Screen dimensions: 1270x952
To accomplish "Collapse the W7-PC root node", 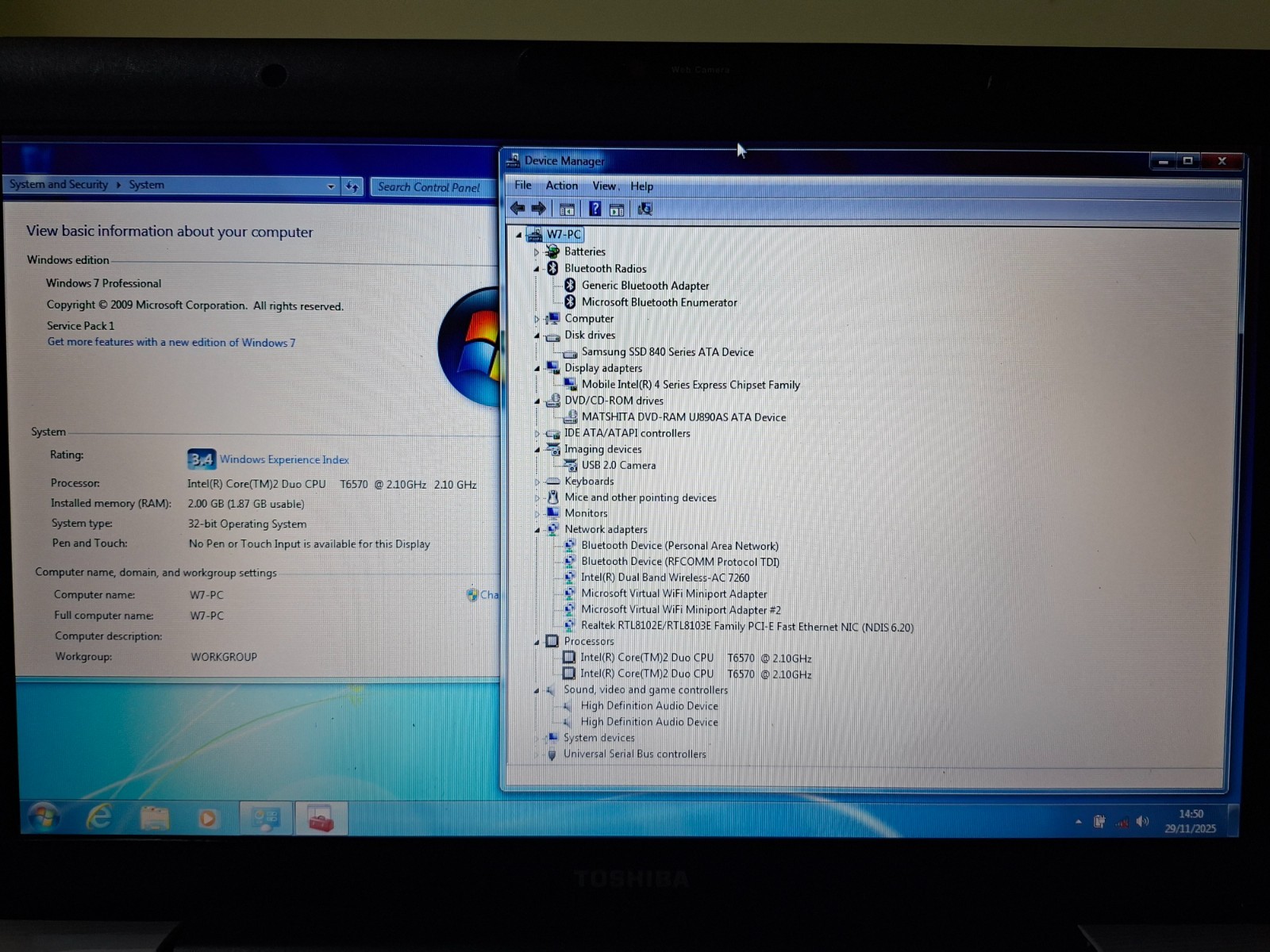I will (x=519, y=235).
